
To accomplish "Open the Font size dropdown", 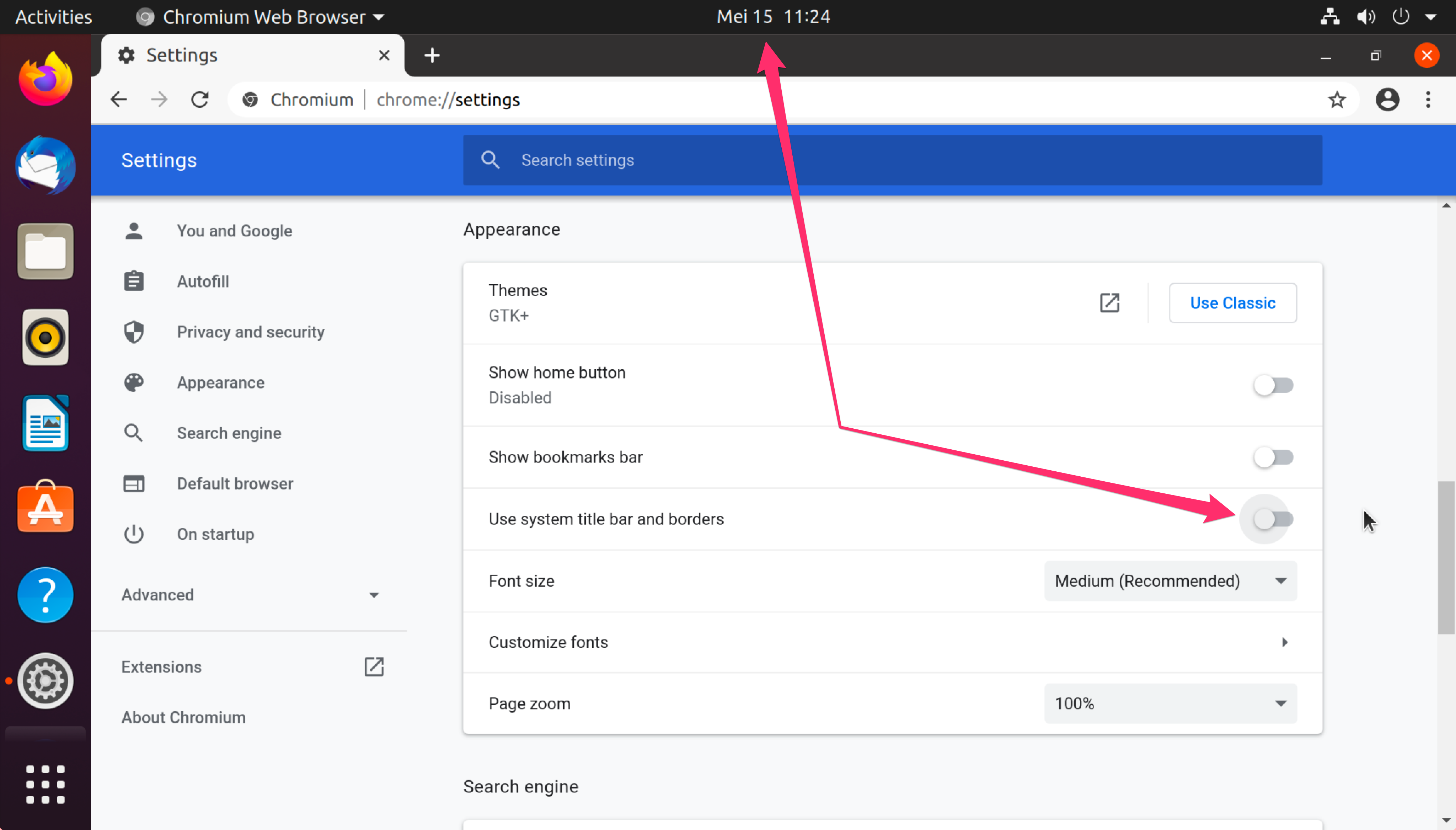I will (x=1171, y=581).
